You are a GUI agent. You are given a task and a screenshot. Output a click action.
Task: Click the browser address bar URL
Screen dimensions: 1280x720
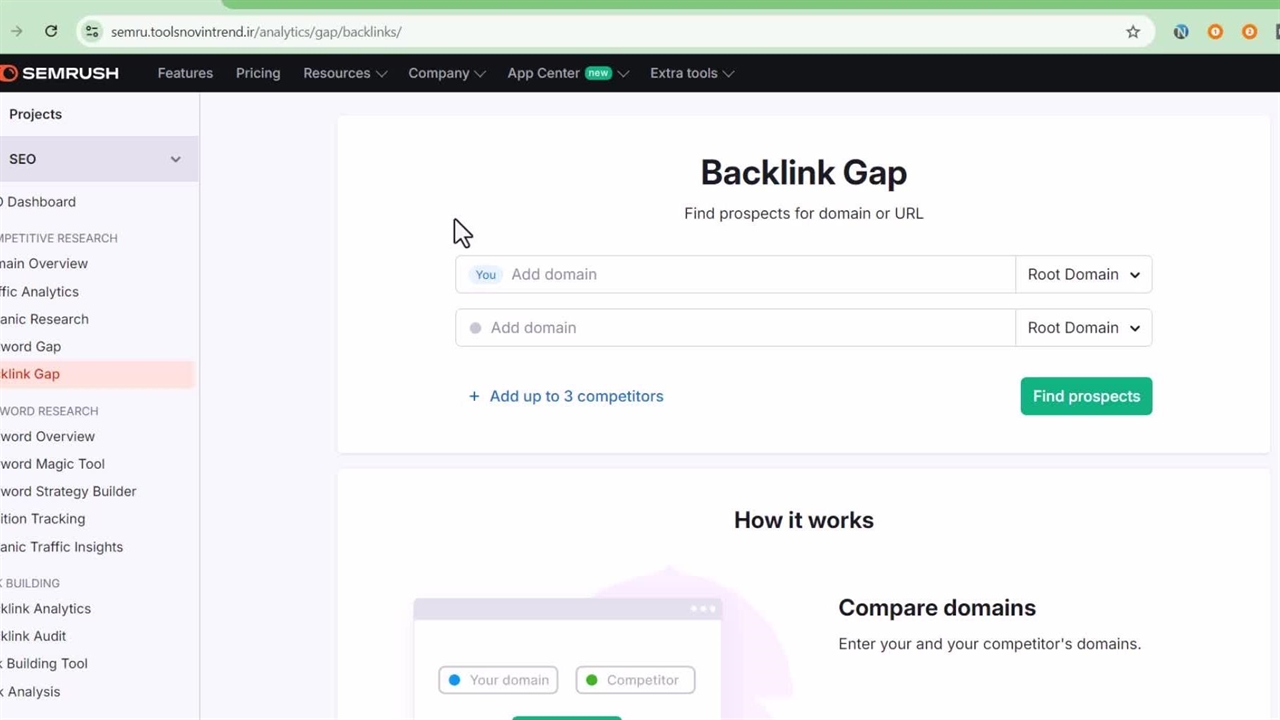[x=256, y=32]
